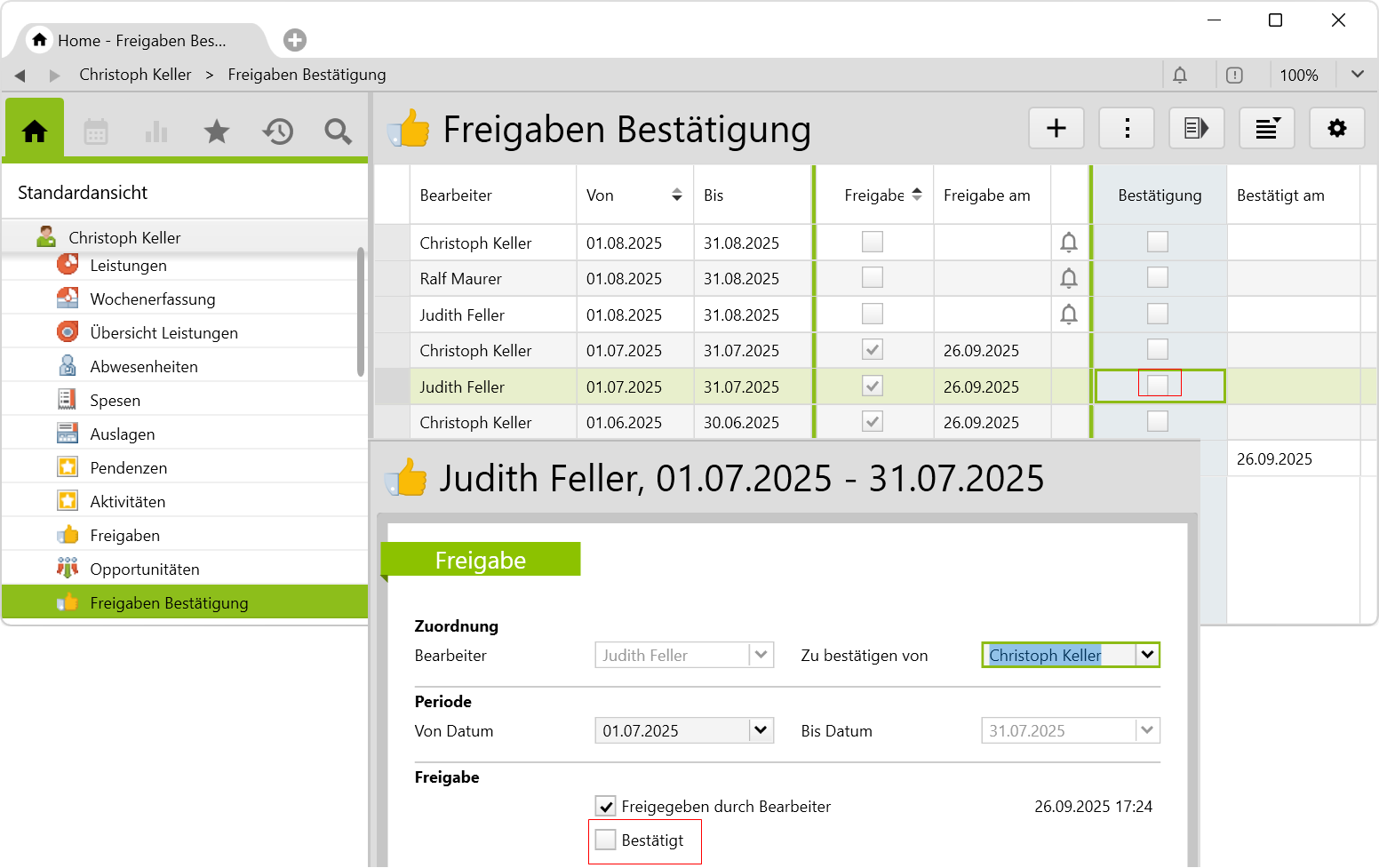Viewport: 1379px width, 868px height.
Task: Click the reminder bell in Ralf Maurer's row
Action: pyautogui.click(x=1069, y=279)
